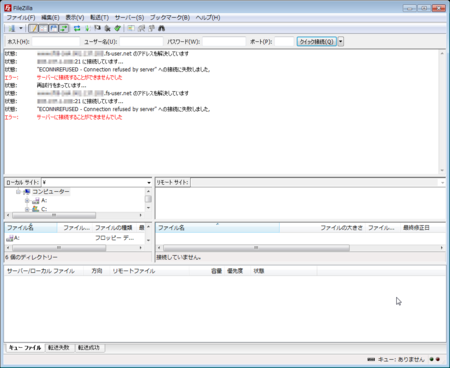450x368 pixels.
Task: Toggle local directory tree display
Action: (43, 28)
